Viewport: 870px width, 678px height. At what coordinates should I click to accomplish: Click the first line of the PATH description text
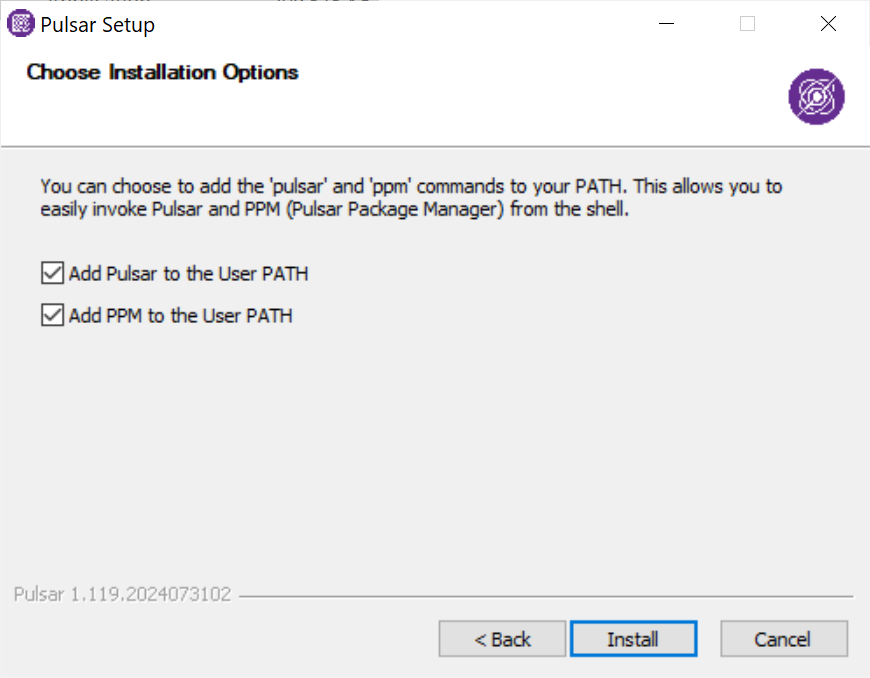point(410,186)
